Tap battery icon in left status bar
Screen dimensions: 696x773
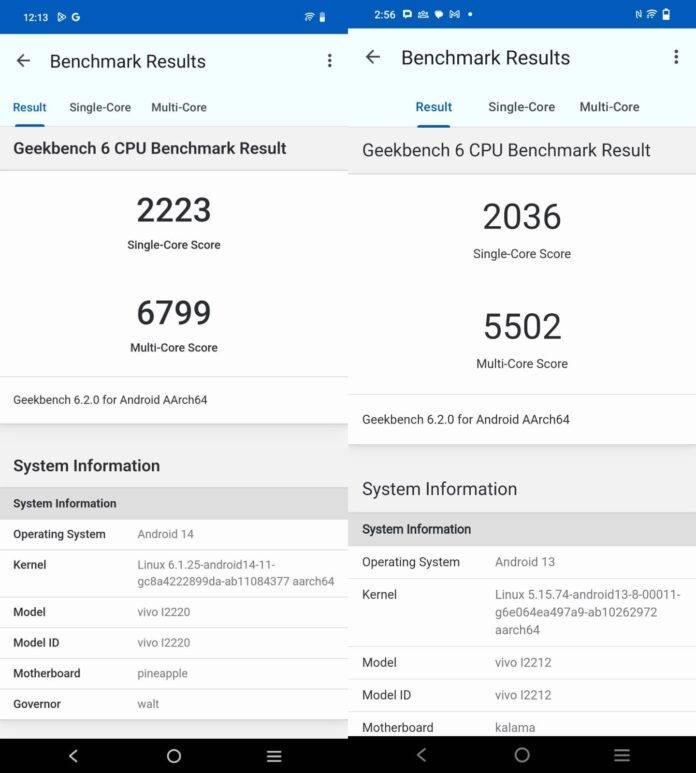click(x=322, y=17)
